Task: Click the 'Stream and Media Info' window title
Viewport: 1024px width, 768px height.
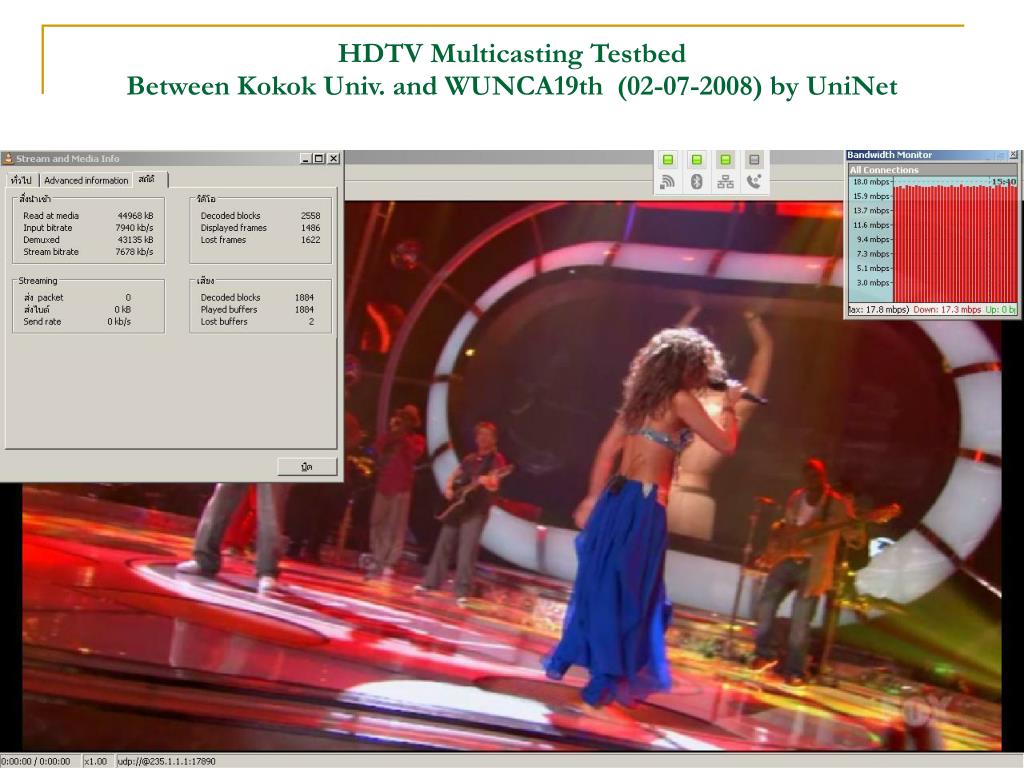Action: (x=68, y=158)
